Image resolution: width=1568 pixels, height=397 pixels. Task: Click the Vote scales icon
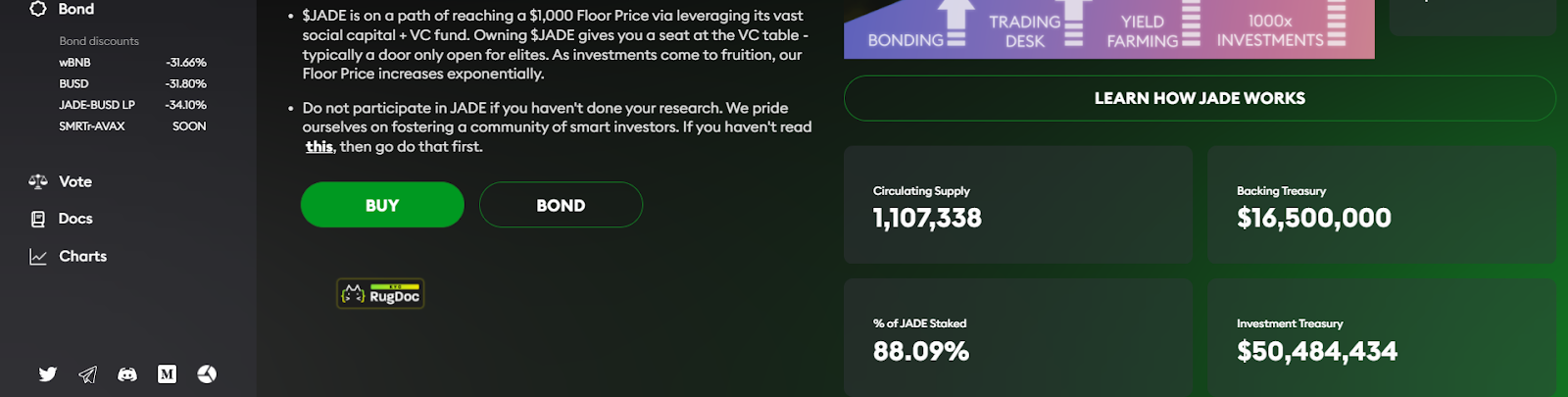click(38, 181)
